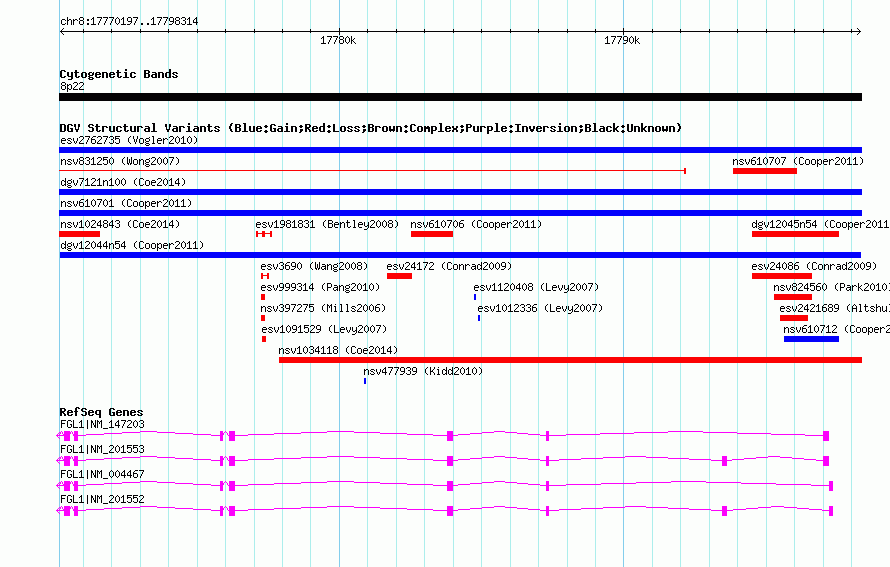Open nsv610706 (Cooper2011) variant label
This screenshot has width=890, height=567.
476,224
